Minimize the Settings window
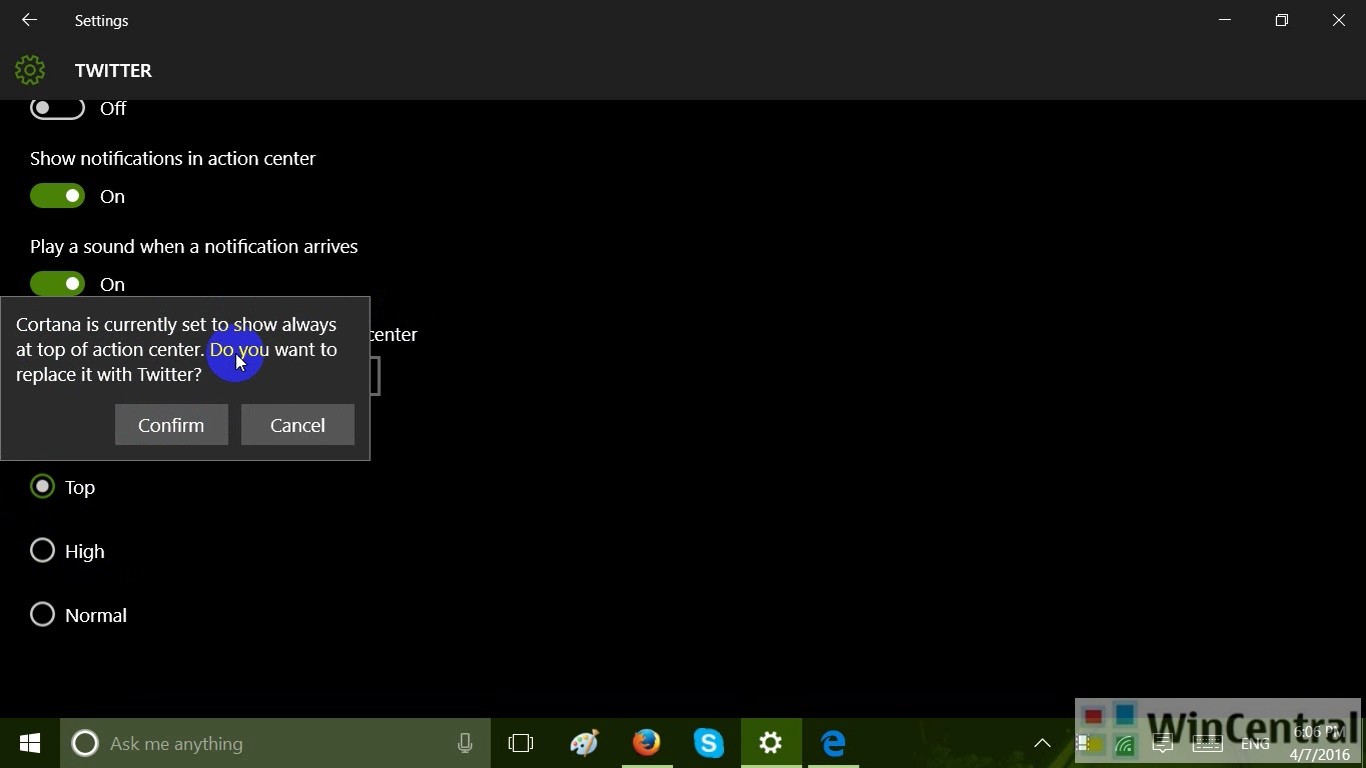This screenshot has height=768, width=1366. click(x=1225, y=20)
